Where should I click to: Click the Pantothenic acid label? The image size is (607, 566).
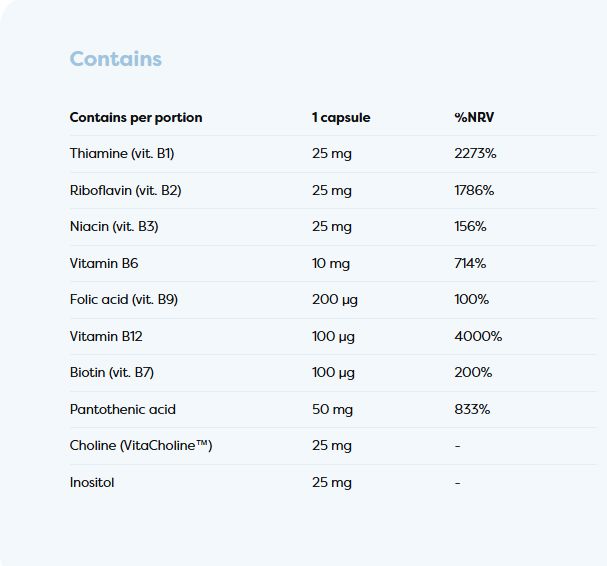point(122,409)
